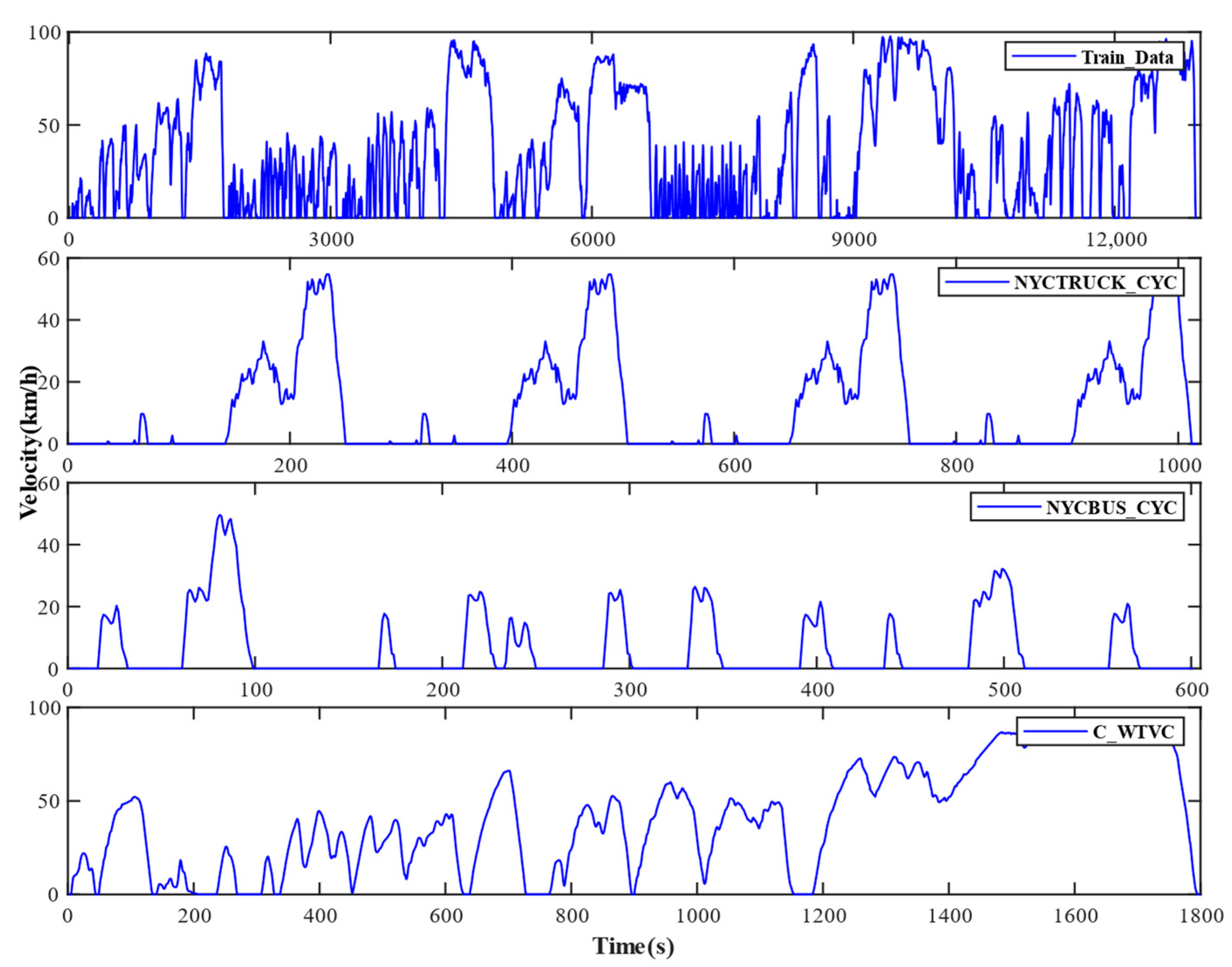Click the 500 tick label on NYCBUS plot
The image size is (1232, 967).
point(1004,690)
